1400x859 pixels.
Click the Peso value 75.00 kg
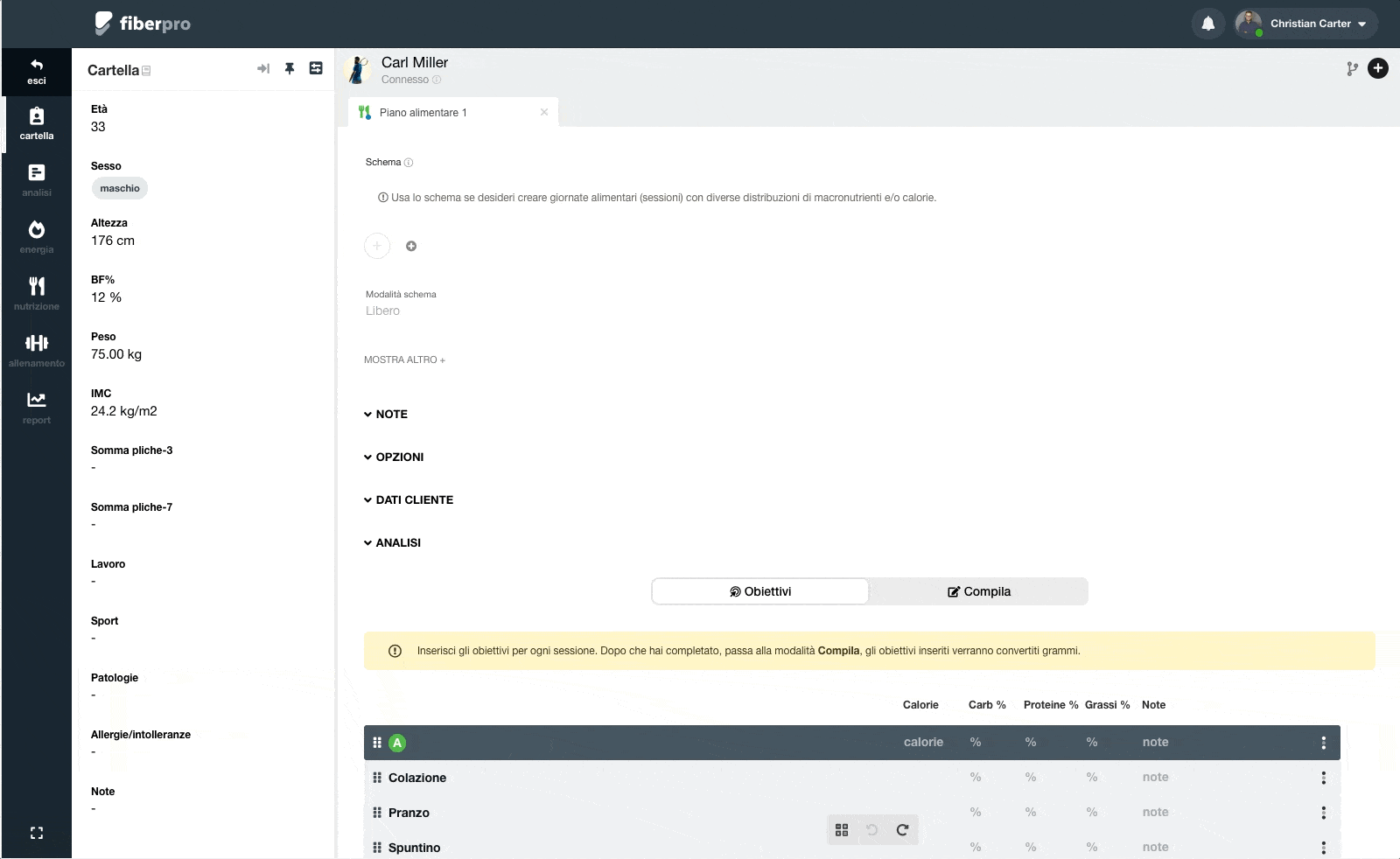point(116,354)
